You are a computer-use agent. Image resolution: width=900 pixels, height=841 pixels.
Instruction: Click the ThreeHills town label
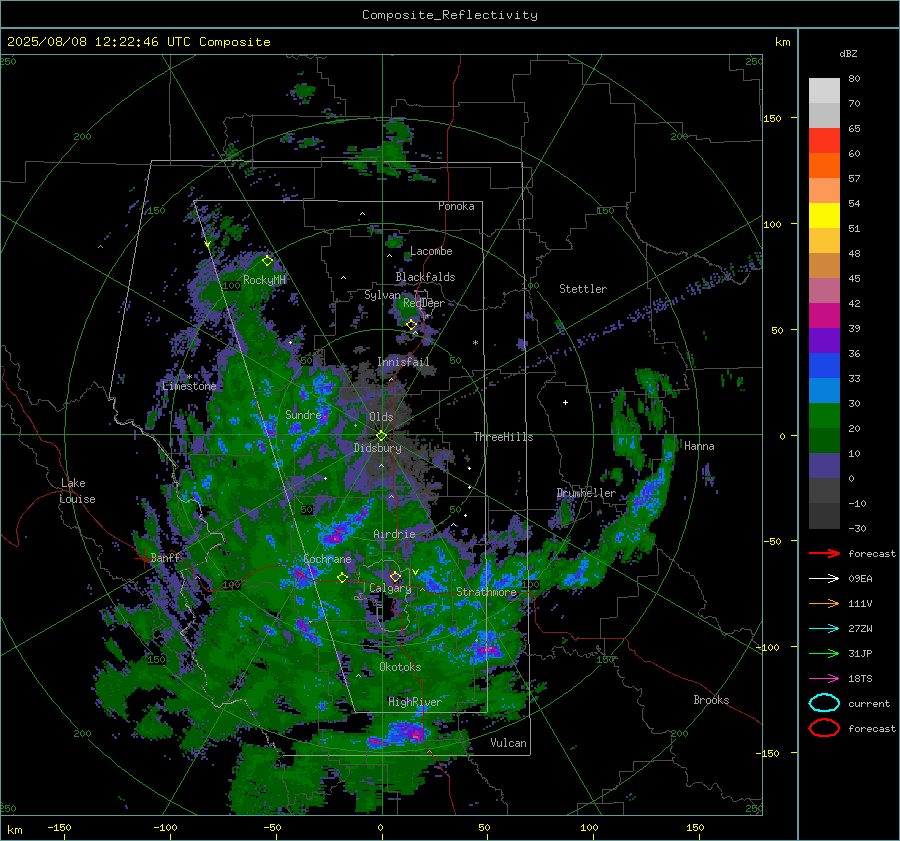[503, 437]
